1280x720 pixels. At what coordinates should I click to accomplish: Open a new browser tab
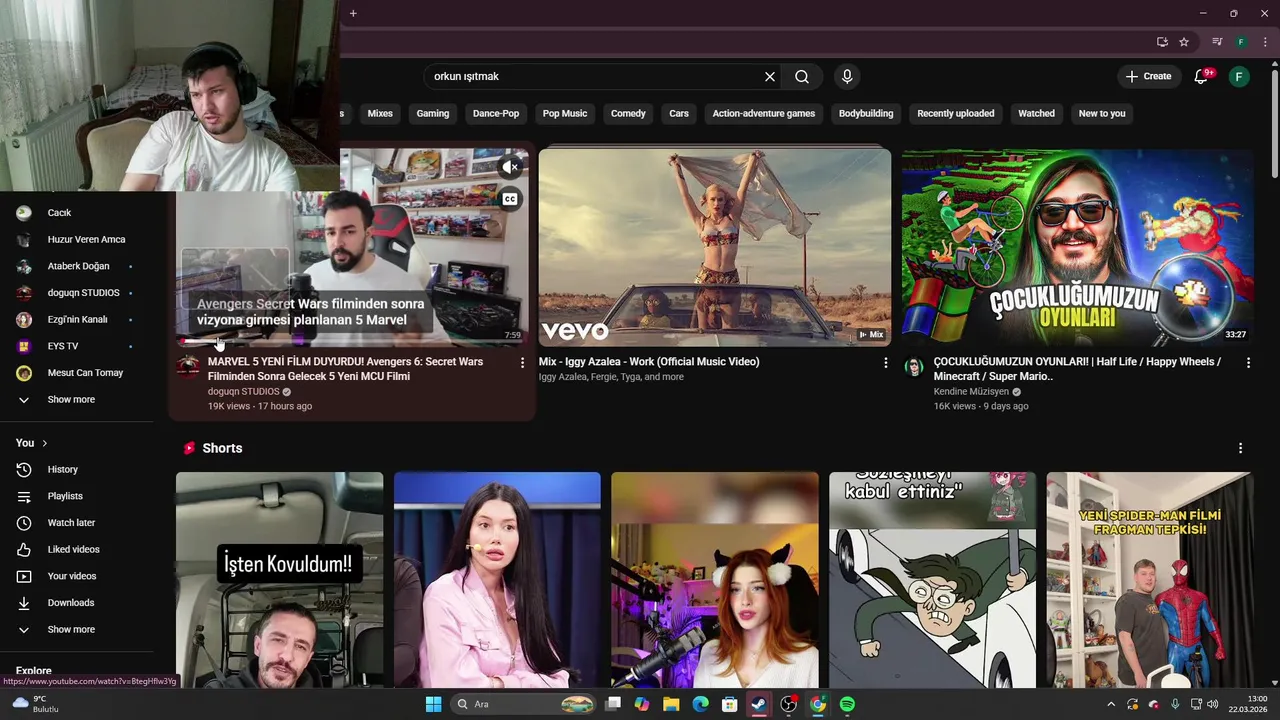pos(353,13)
